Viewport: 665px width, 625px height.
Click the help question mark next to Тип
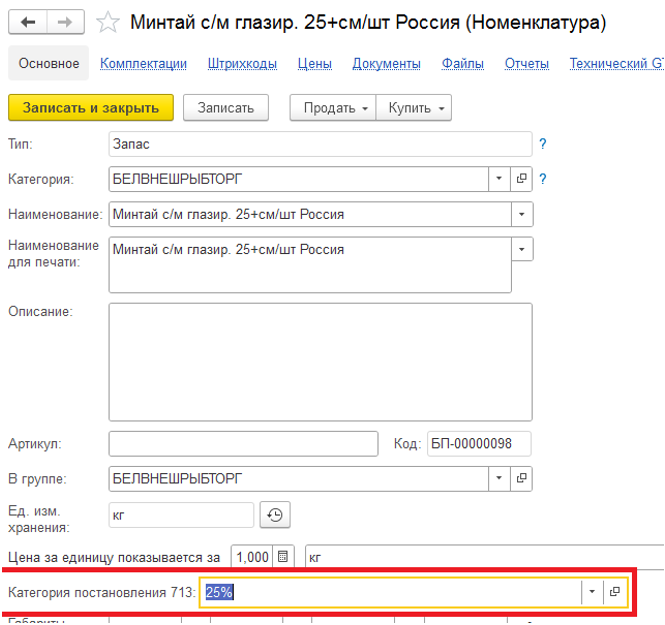[543, 144]
